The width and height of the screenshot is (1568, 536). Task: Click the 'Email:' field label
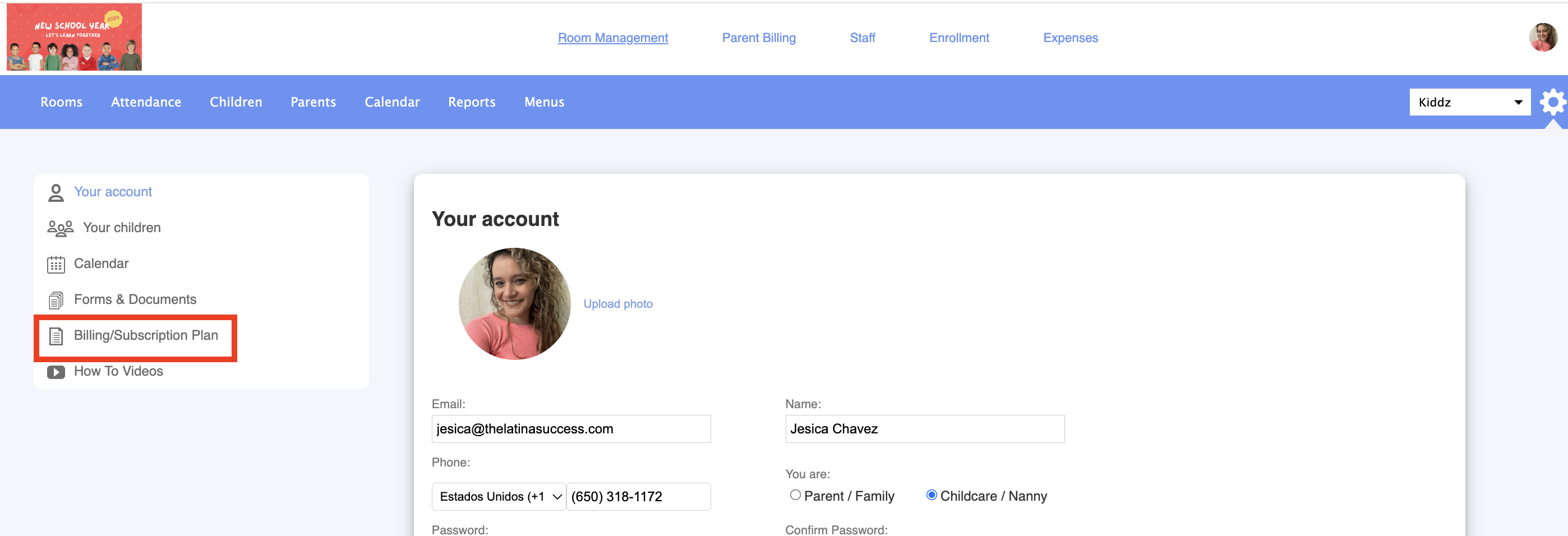pyautogui.click(x=448, y=404)
